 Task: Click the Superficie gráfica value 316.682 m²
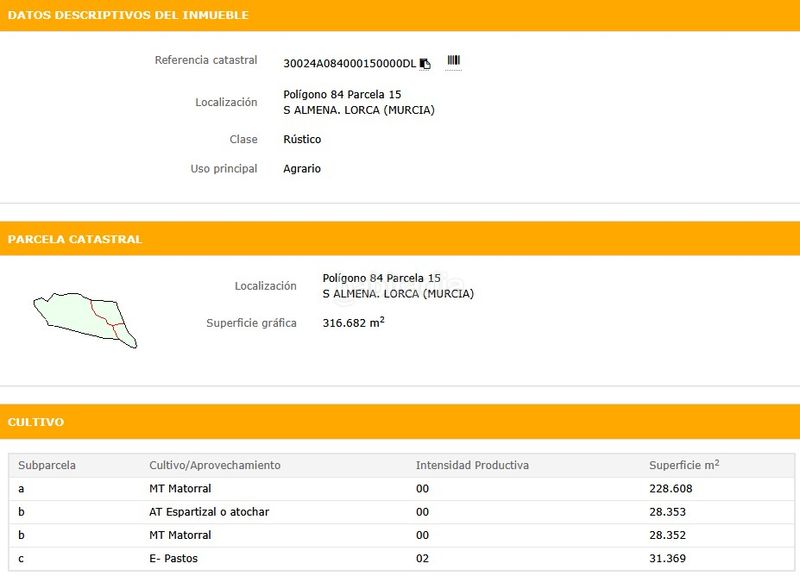353,323
